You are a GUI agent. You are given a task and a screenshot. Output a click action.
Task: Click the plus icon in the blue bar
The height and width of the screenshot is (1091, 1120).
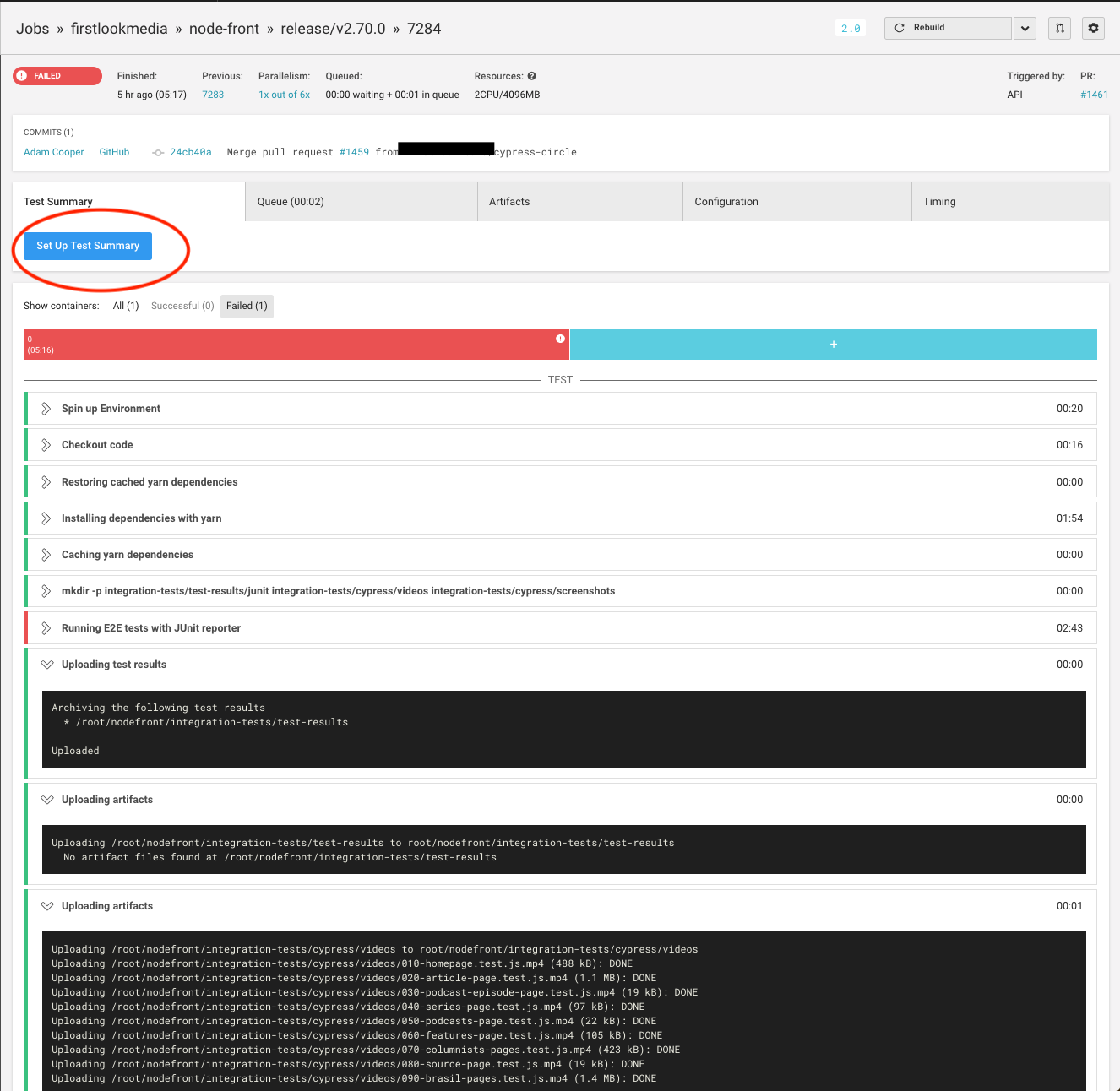point(834,345)
